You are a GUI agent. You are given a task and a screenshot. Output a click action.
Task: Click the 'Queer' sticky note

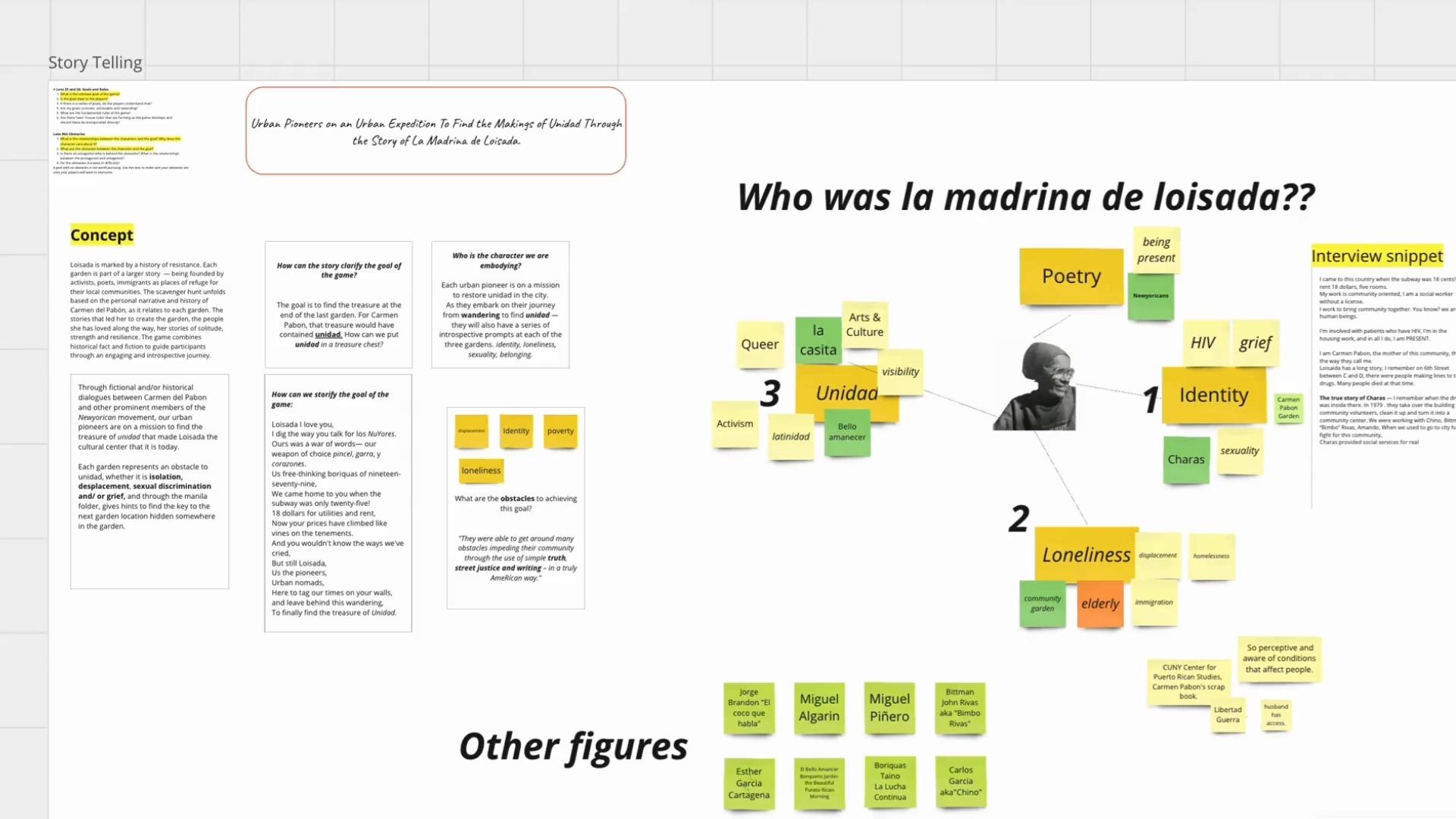coord(759,344)
